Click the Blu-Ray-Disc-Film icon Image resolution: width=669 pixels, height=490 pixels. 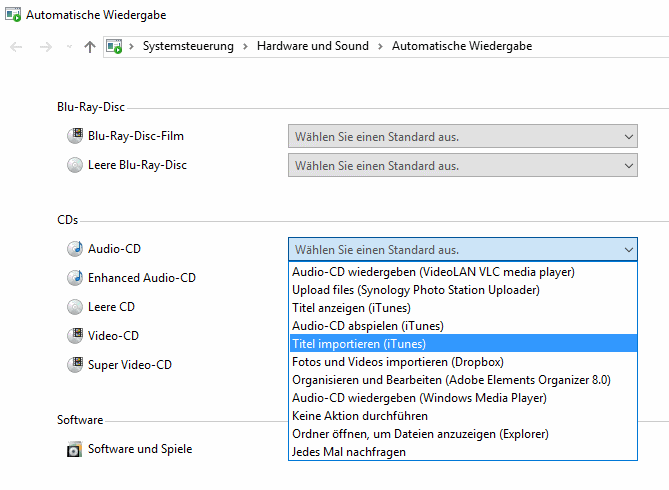click(75, 136)
